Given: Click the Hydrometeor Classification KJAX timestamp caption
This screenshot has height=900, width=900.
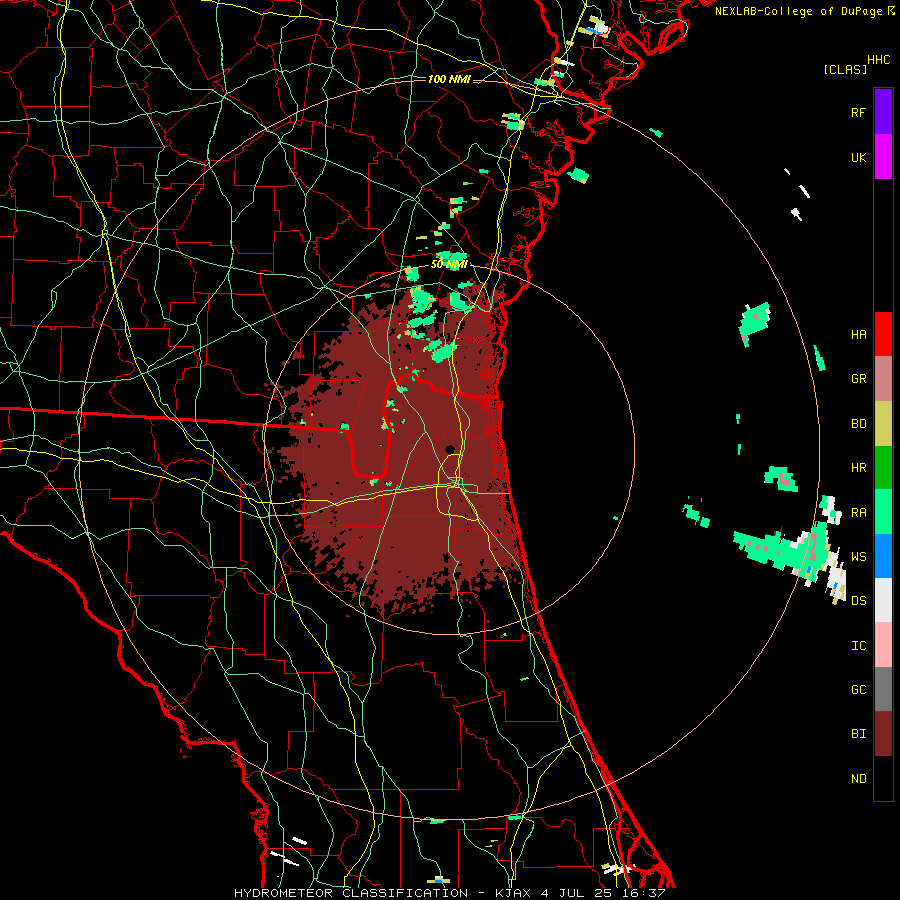Looking at the screenshot, I should coord(449,893).
